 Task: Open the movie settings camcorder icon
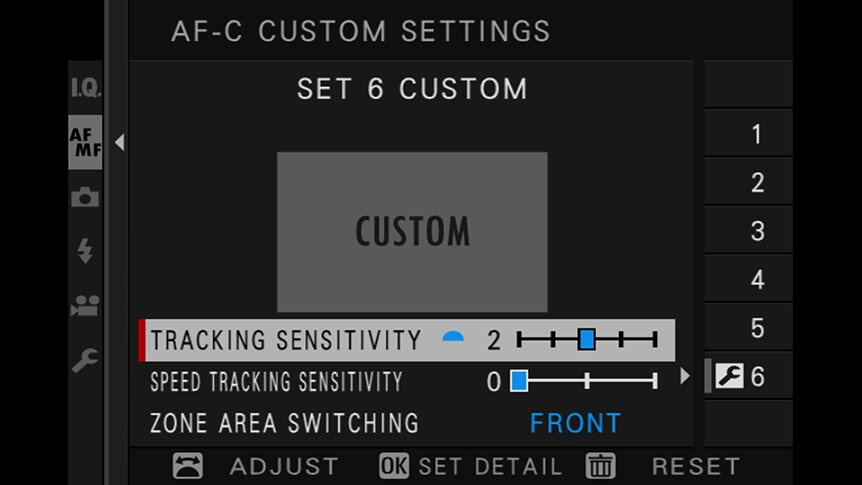85,305
